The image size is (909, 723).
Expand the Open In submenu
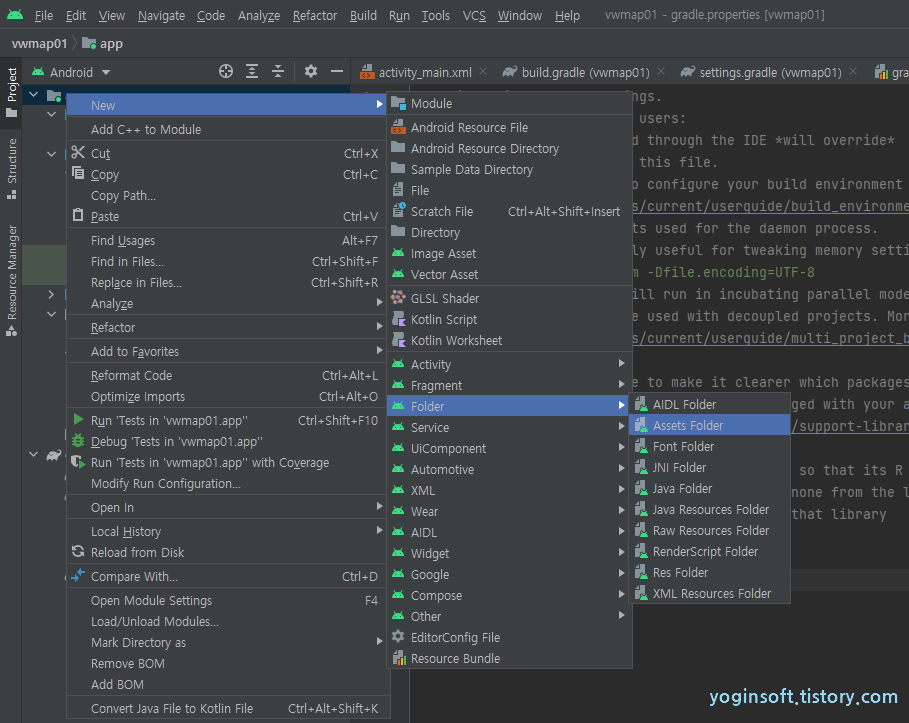click(226, 507)
